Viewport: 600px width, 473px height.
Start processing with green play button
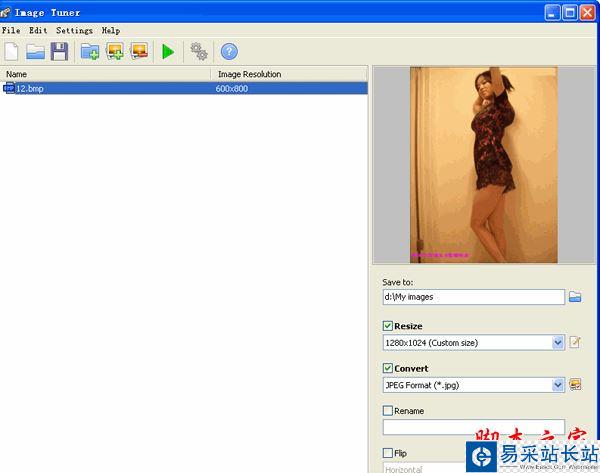tap(168, 52)
